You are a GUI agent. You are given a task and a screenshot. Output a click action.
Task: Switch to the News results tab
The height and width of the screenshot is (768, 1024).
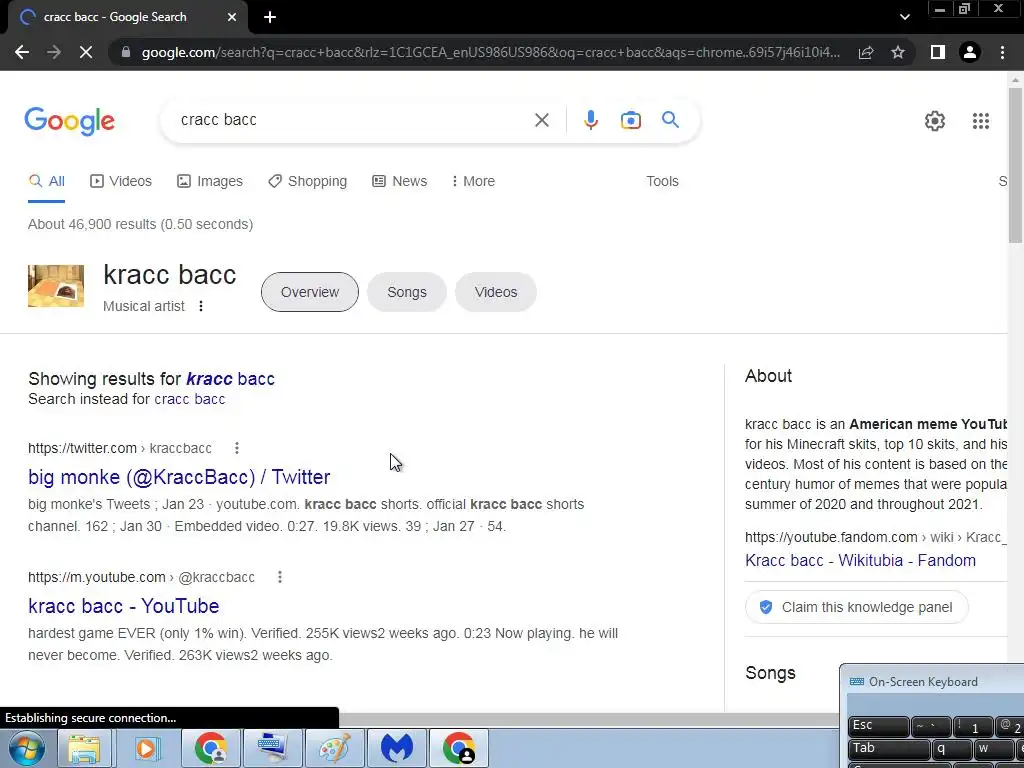[x=400, y=181]
